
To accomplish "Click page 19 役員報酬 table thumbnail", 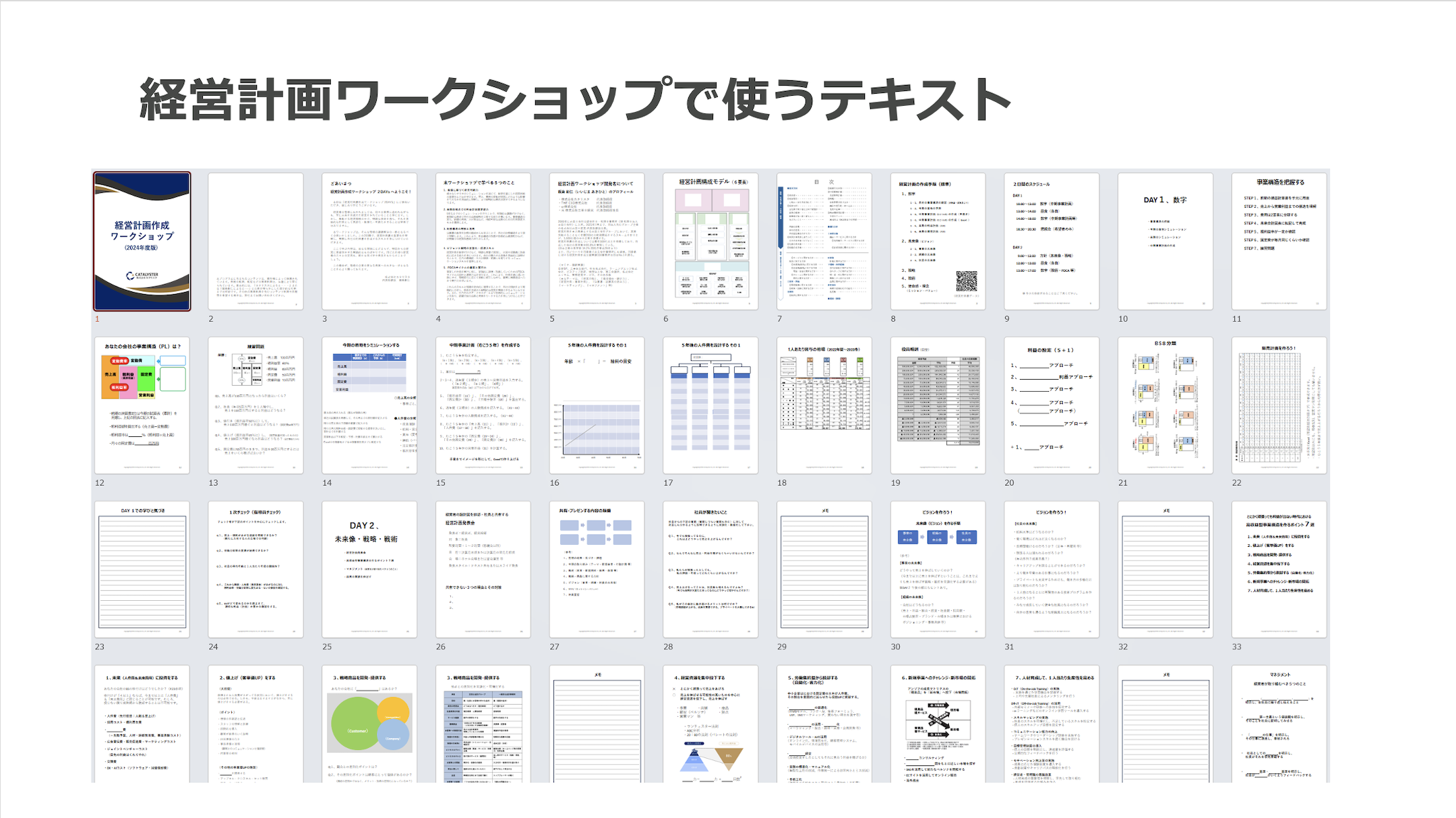I will tap(937, 405).
